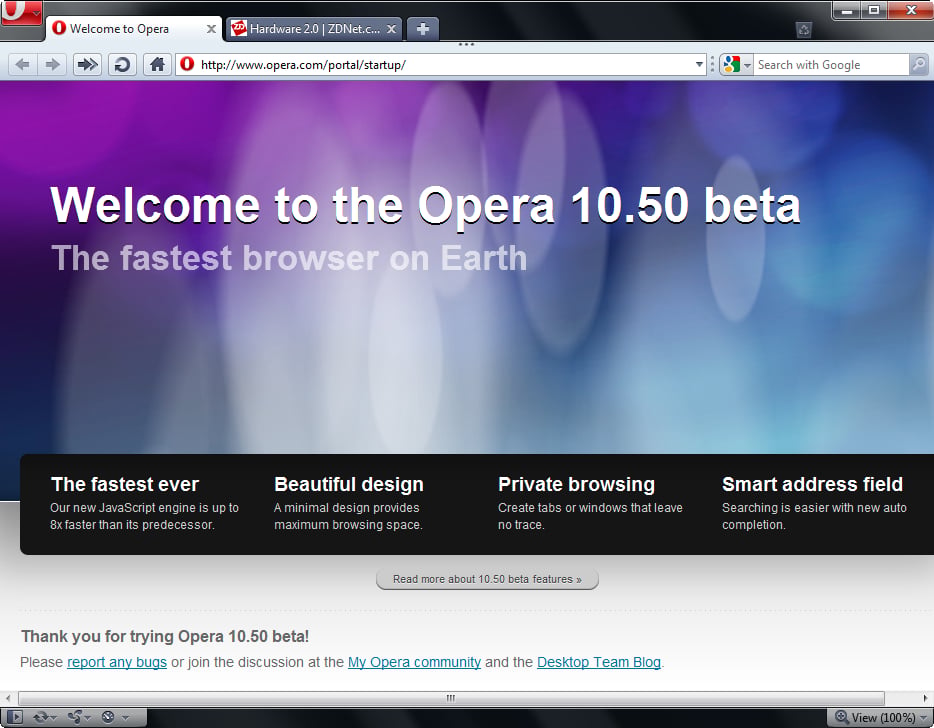The image size is (934, 728).
Task: Toggle the side panel from status bar
Action: click(15, 717)
